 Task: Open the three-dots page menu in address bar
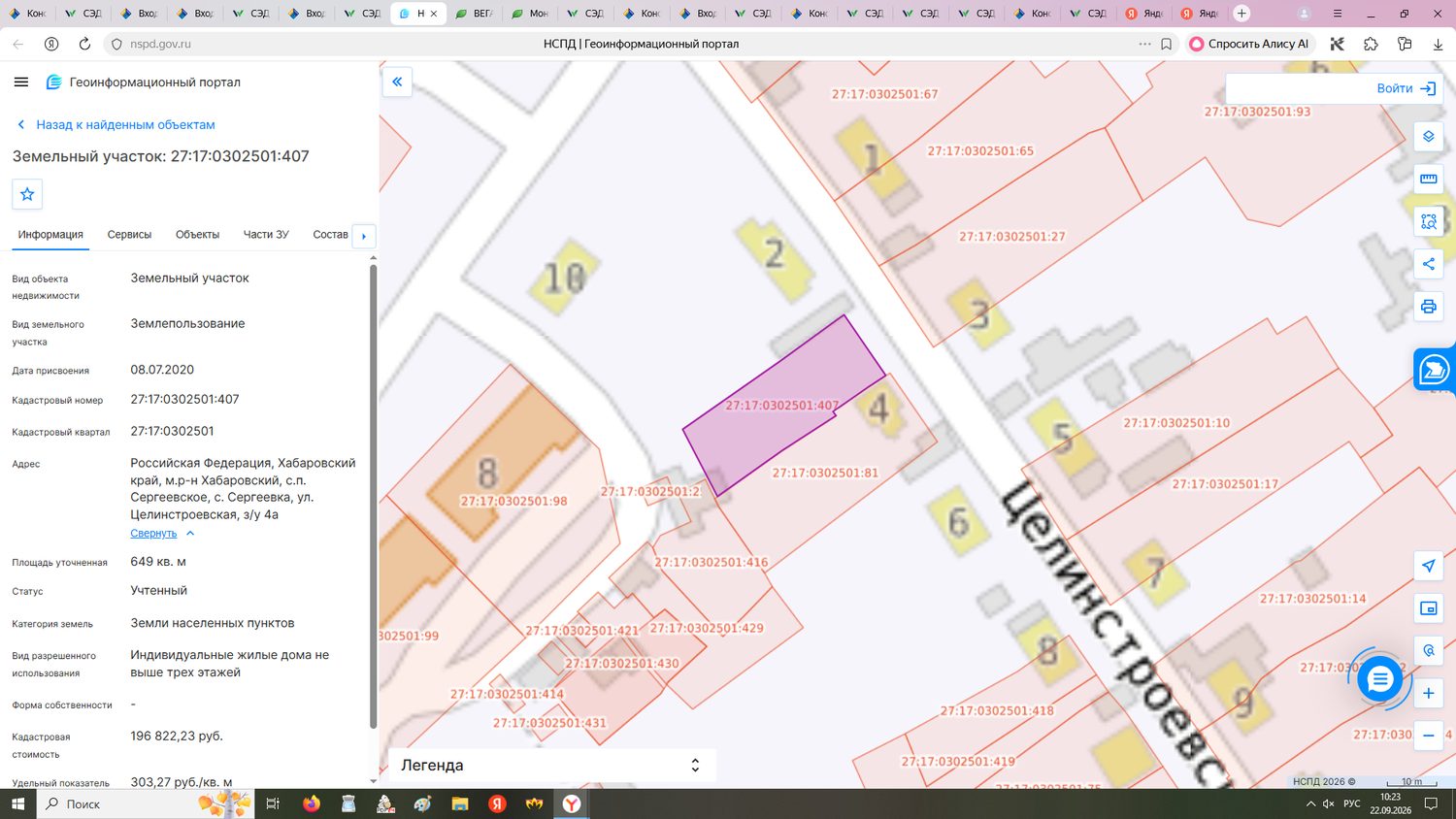1144,44
